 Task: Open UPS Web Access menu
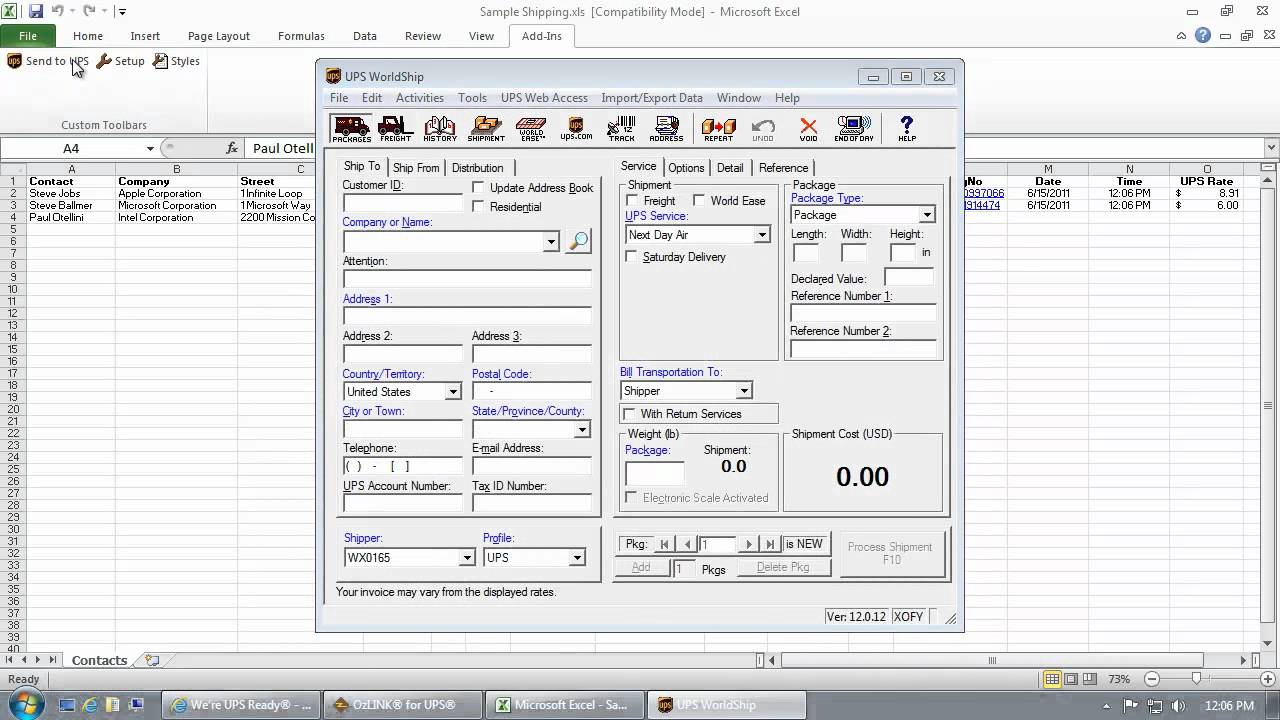coord(544,98)
